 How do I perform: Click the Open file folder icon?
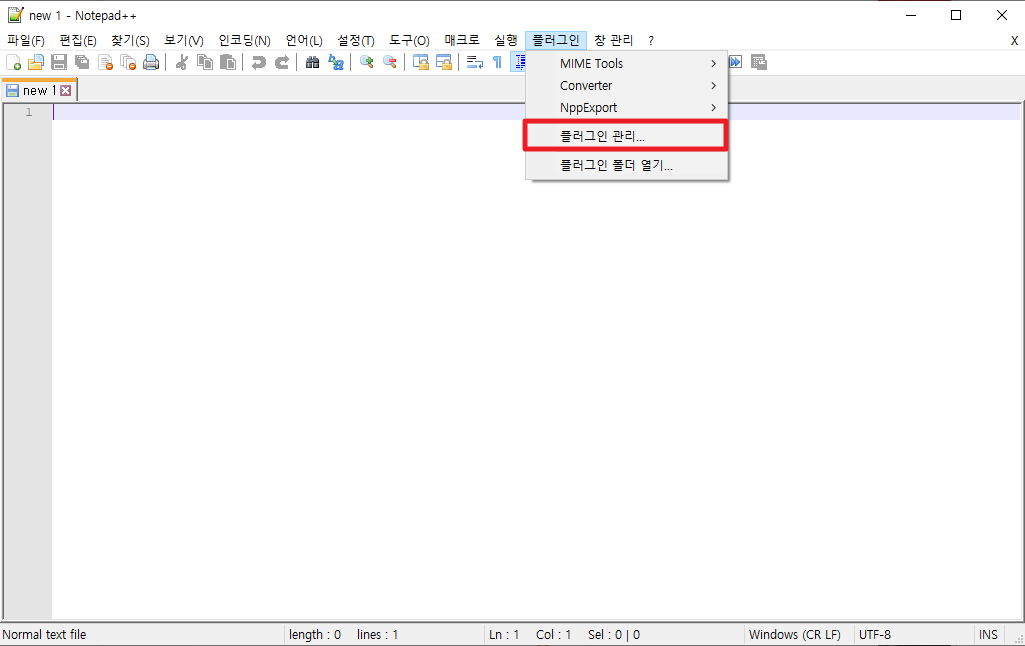[36, 62]
